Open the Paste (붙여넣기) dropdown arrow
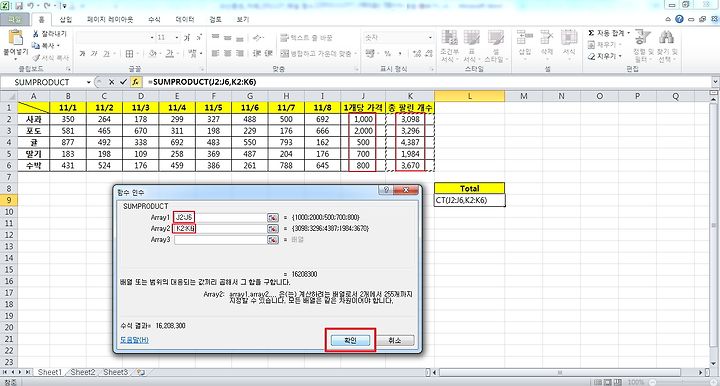 click(16, 59)
